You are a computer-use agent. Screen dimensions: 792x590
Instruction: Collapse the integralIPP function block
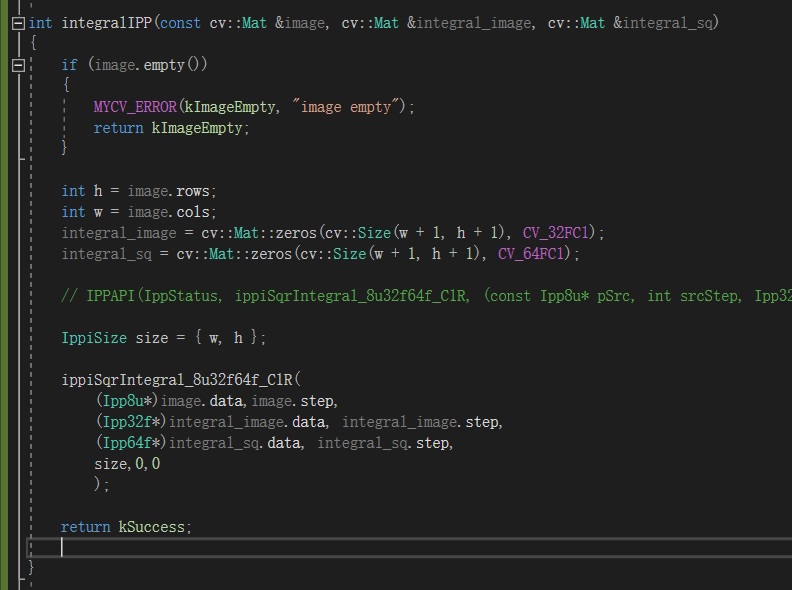point(18,23)
